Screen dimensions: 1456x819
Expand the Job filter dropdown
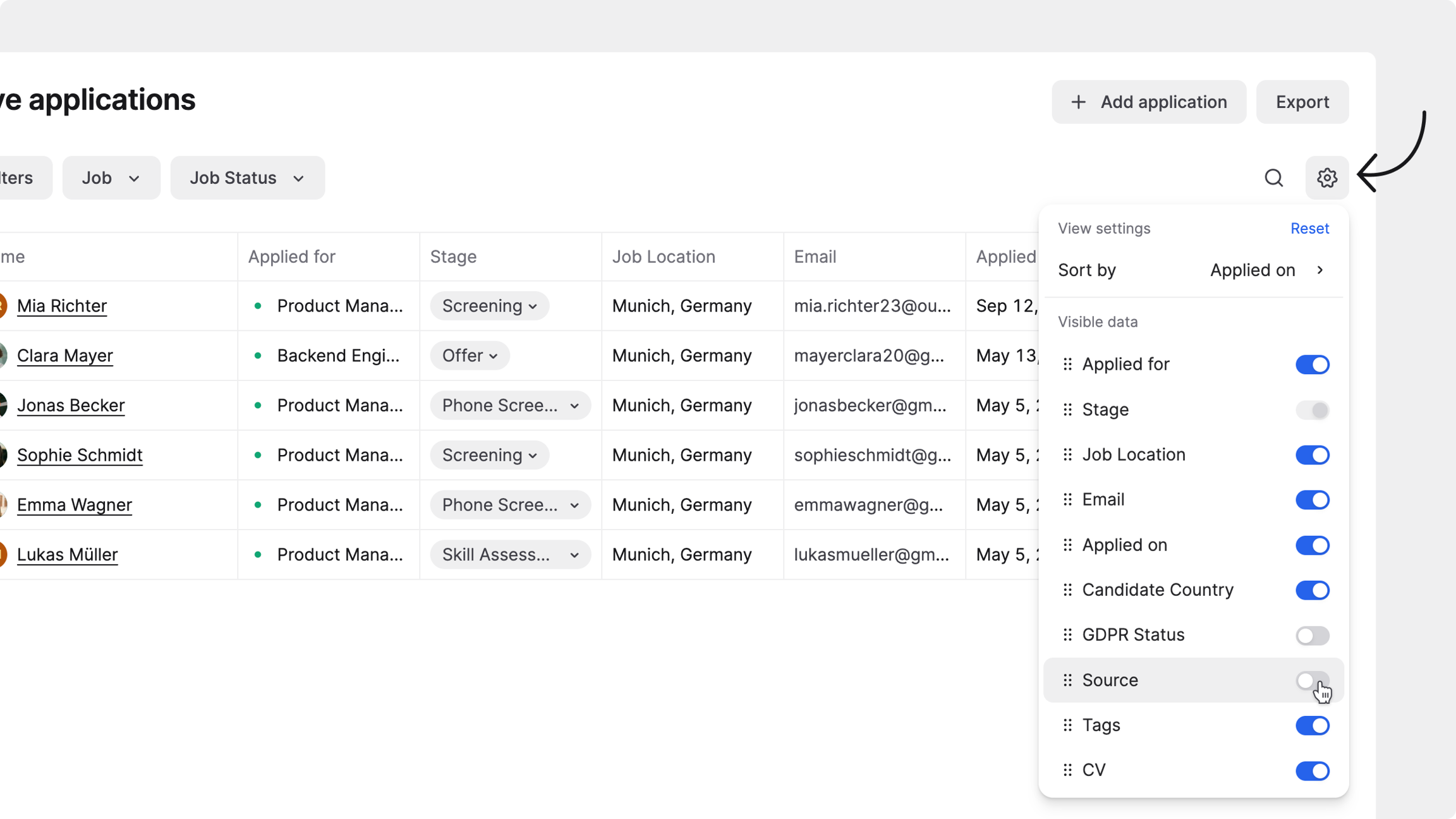(111, 178)
